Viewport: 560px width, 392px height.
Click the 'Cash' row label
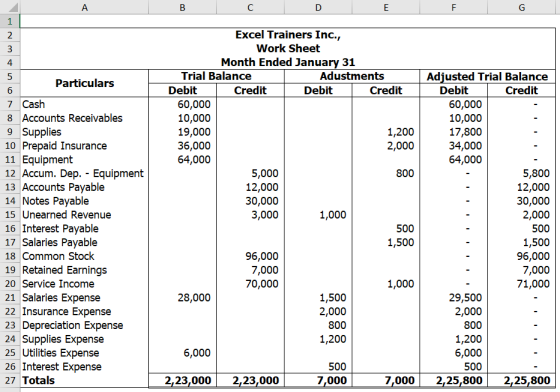point(84,104)
